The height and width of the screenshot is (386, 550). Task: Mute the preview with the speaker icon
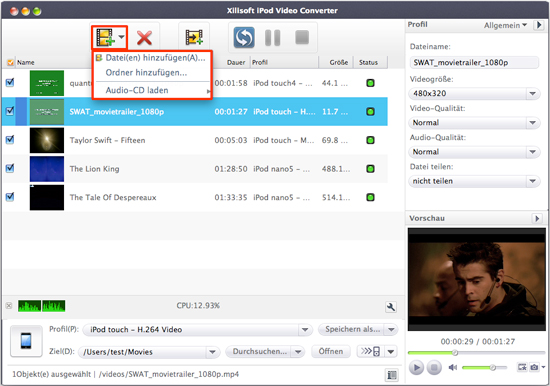[x=453, y=367]
